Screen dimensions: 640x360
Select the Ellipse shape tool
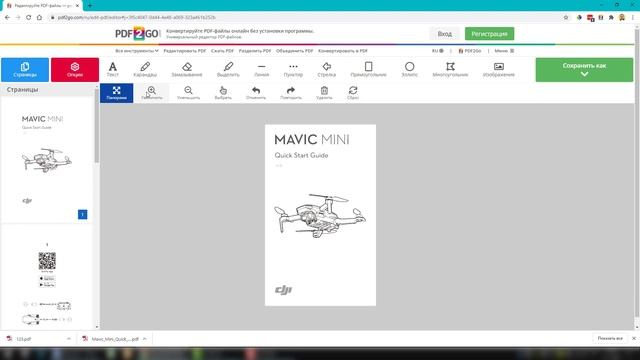tap(409, 69)
